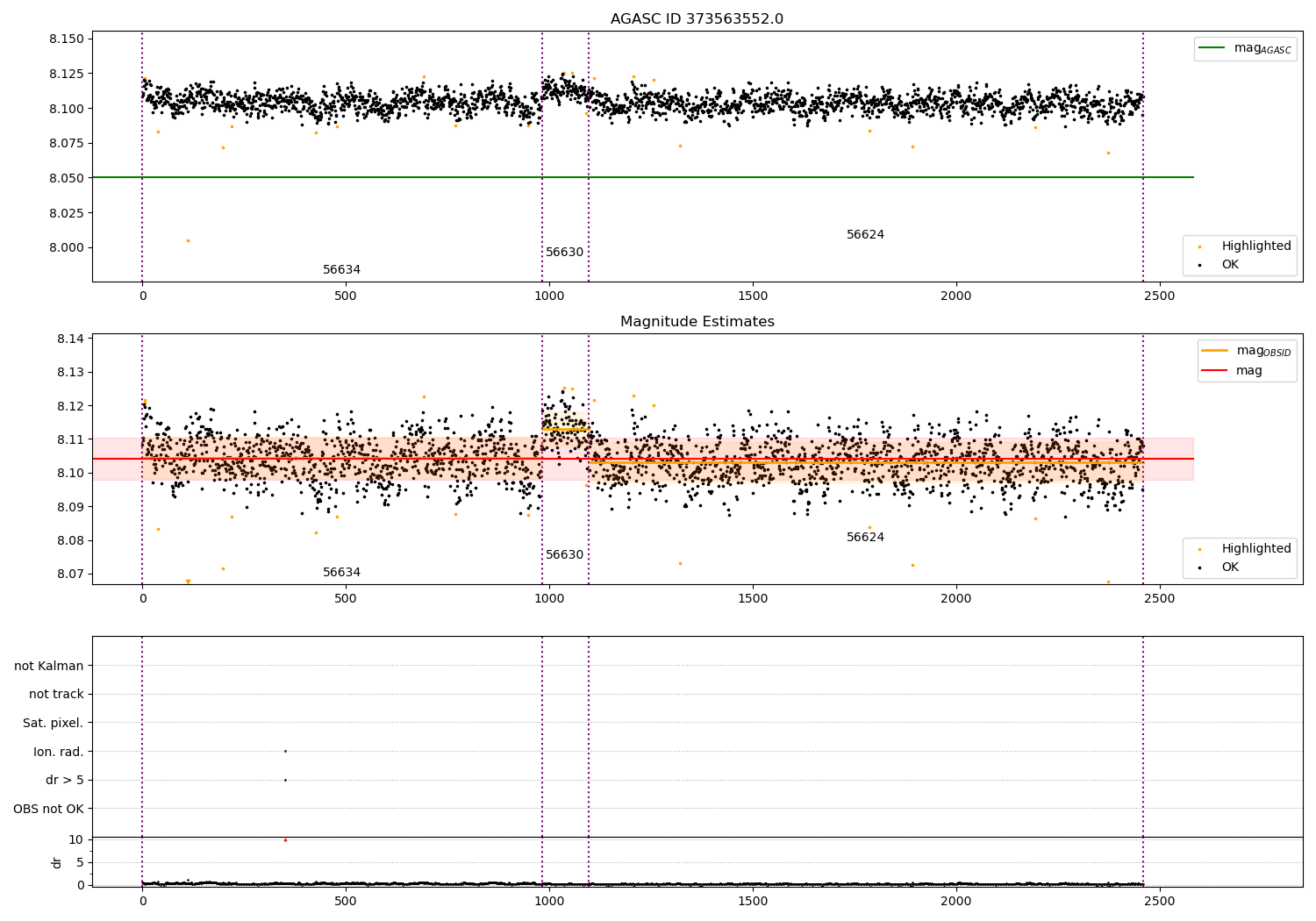Click the 'dr' y-axis label
The image size is (1316, 921).
57,862
